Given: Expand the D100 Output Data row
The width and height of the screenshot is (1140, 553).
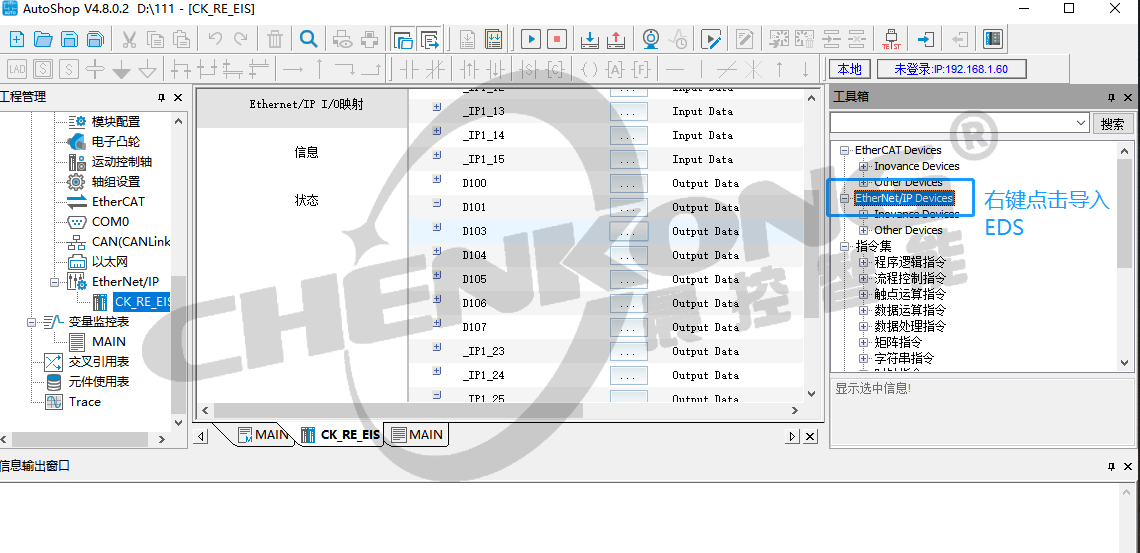Looking at the screenshot, I should 437,179.
